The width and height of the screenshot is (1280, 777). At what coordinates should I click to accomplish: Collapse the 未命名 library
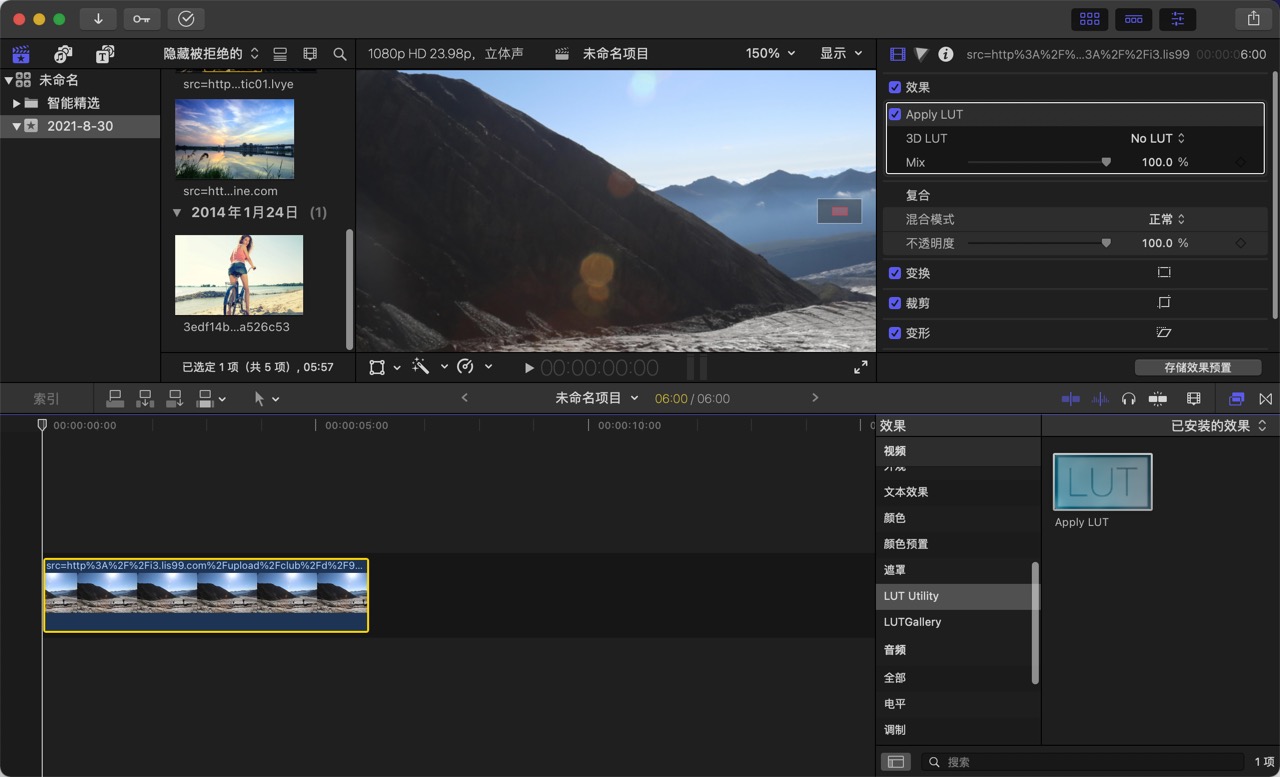point(8,80)
